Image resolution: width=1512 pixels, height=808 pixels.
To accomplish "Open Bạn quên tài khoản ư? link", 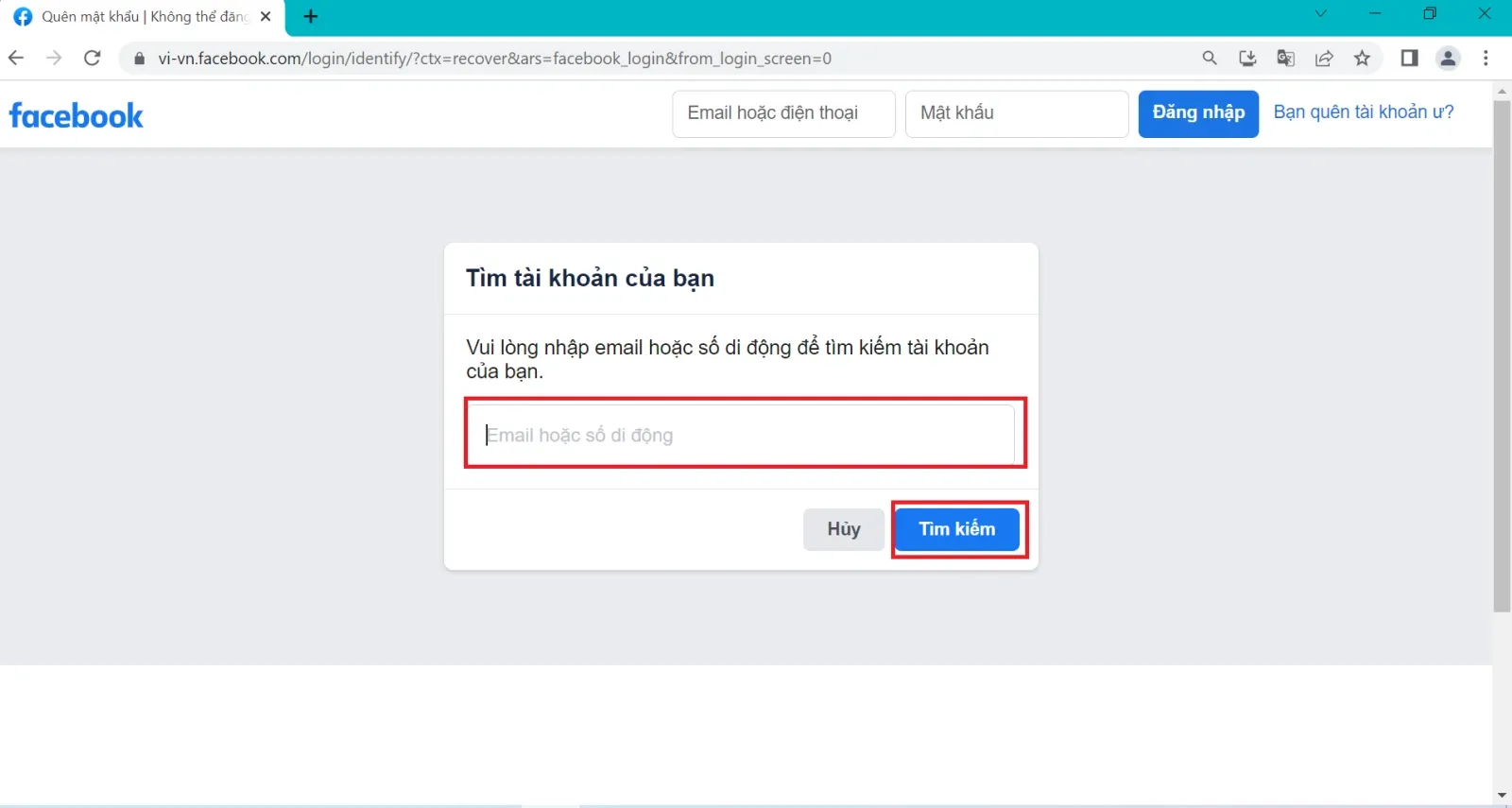I will [x=1364, y=112].
